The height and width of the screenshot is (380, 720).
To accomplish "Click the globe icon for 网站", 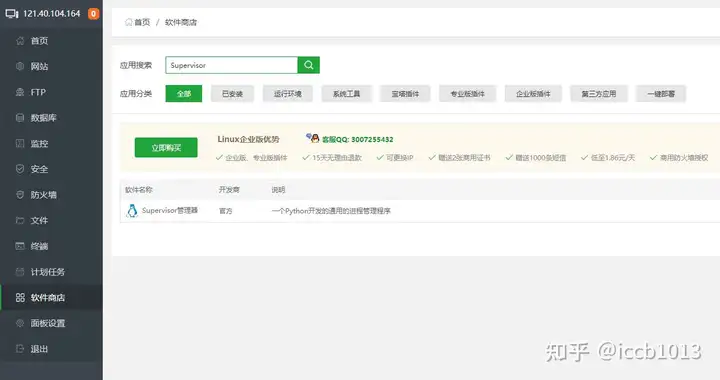I will click(x=20, y=67).
